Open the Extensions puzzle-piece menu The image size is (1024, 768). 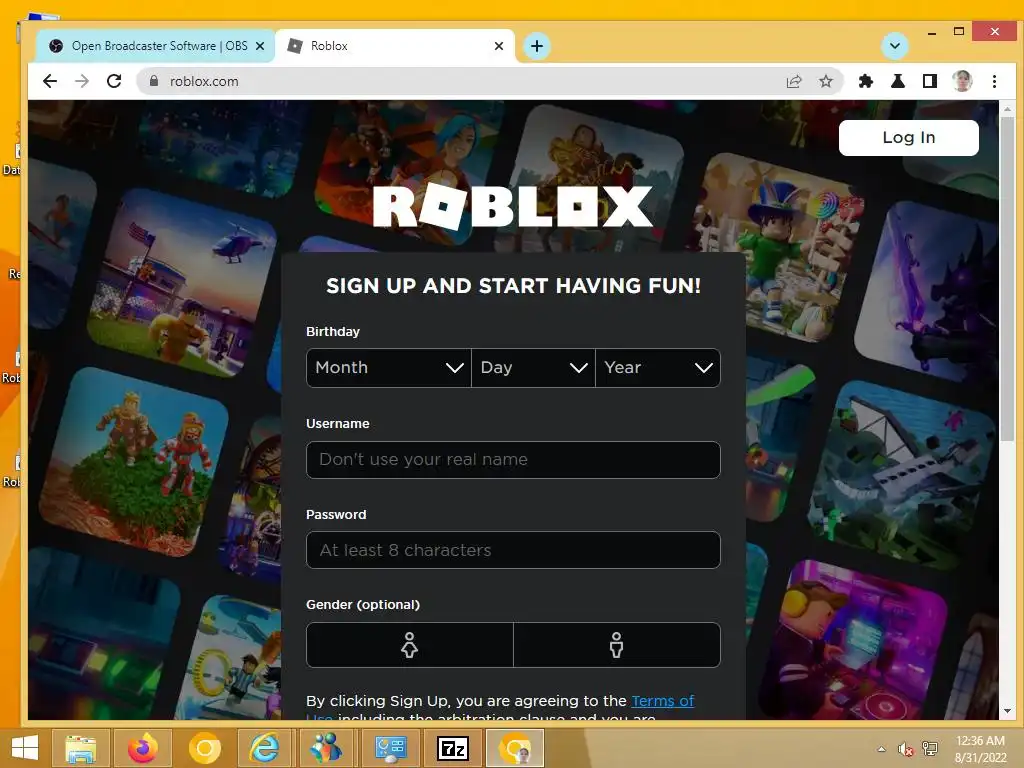865,82
